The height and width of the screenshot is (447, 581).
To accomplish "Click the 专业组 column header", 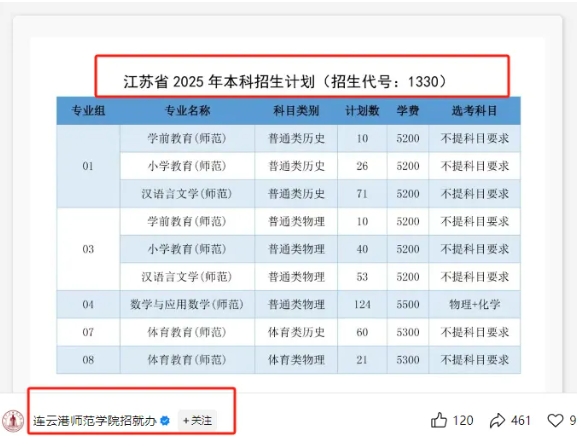I will pos(88,110).
